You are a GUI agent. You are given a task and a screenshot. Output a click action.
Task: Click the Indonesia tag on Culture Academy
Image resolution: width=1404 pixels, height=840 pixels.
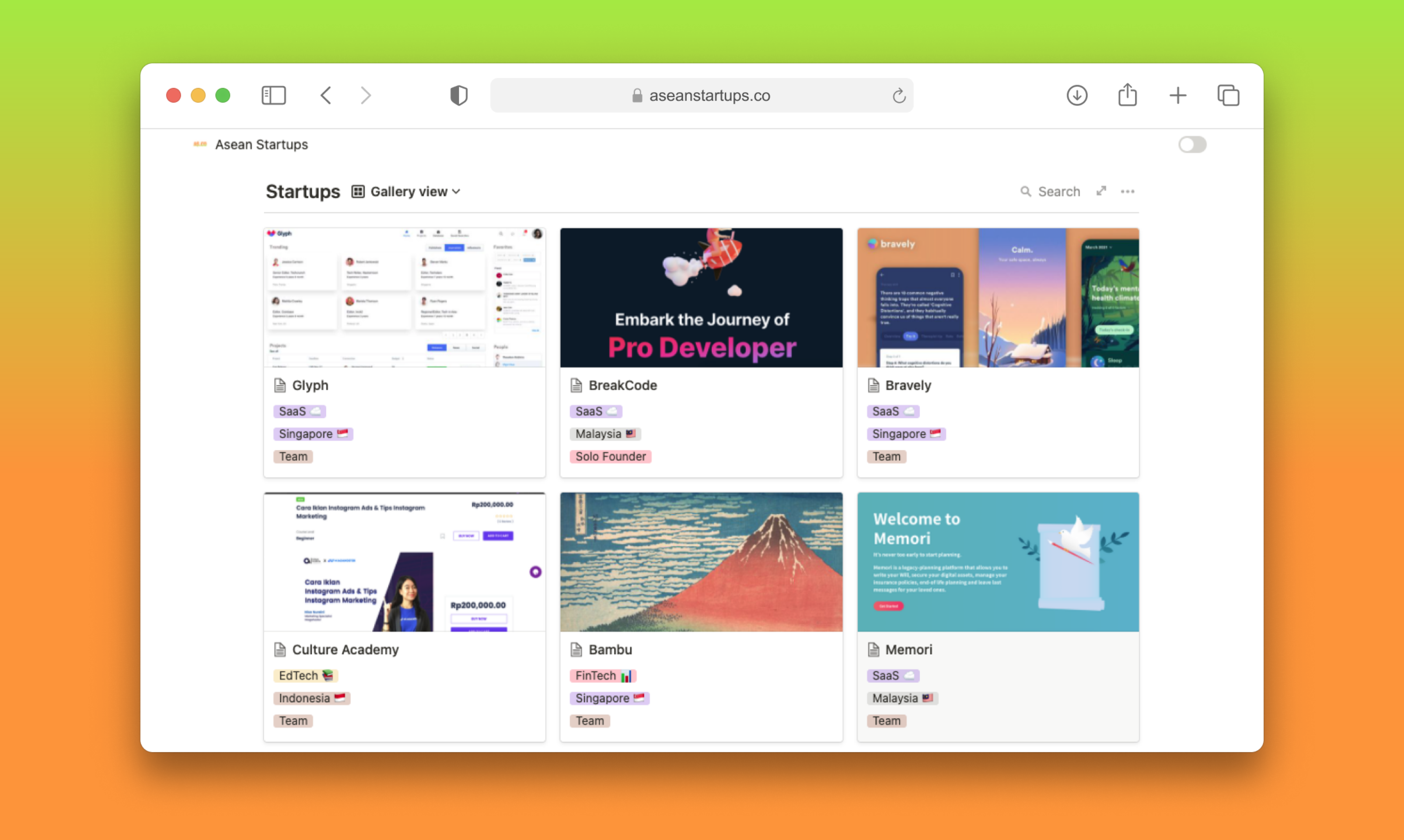point(312,698)
